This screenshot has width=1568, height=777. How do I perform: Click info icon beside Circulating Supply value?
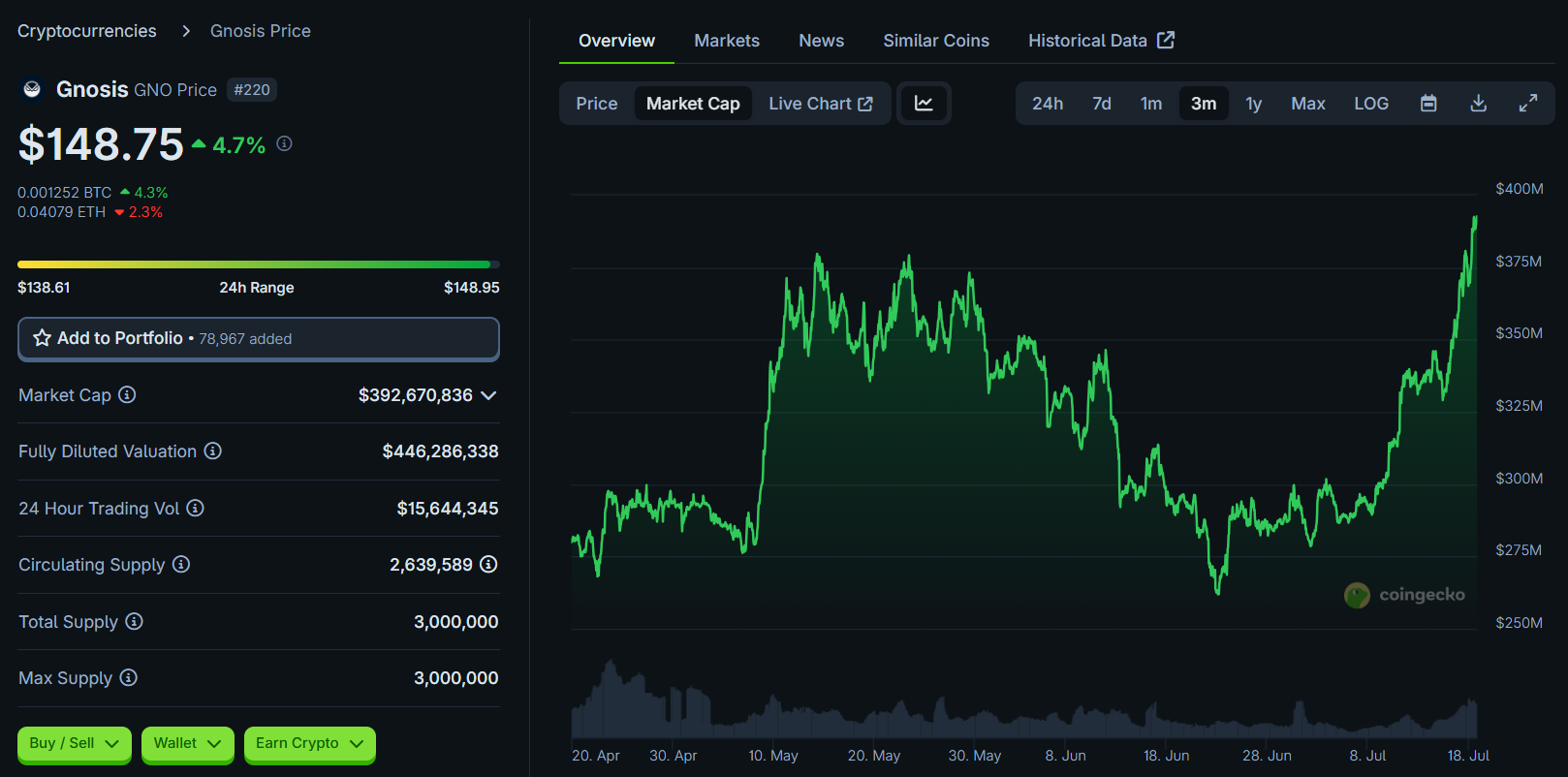(x=488, y=564)
